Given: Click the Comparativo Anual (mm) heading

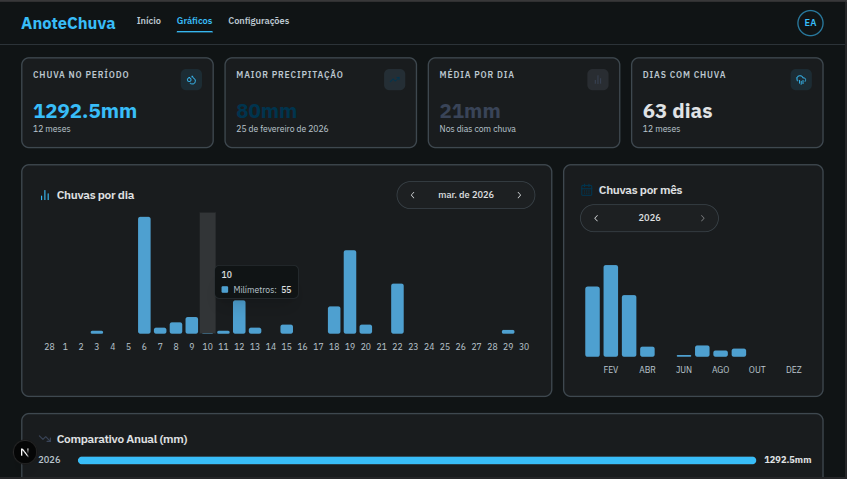Looking at the screenshot, I should [x=122, y=439].
